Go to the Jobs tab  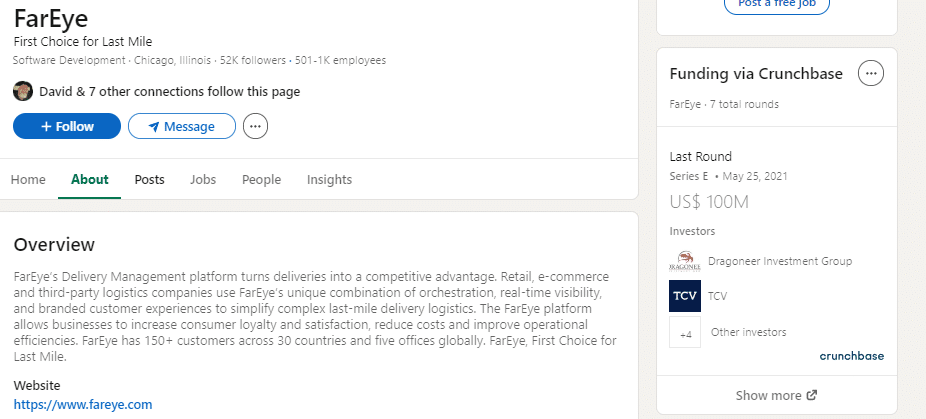203,180
